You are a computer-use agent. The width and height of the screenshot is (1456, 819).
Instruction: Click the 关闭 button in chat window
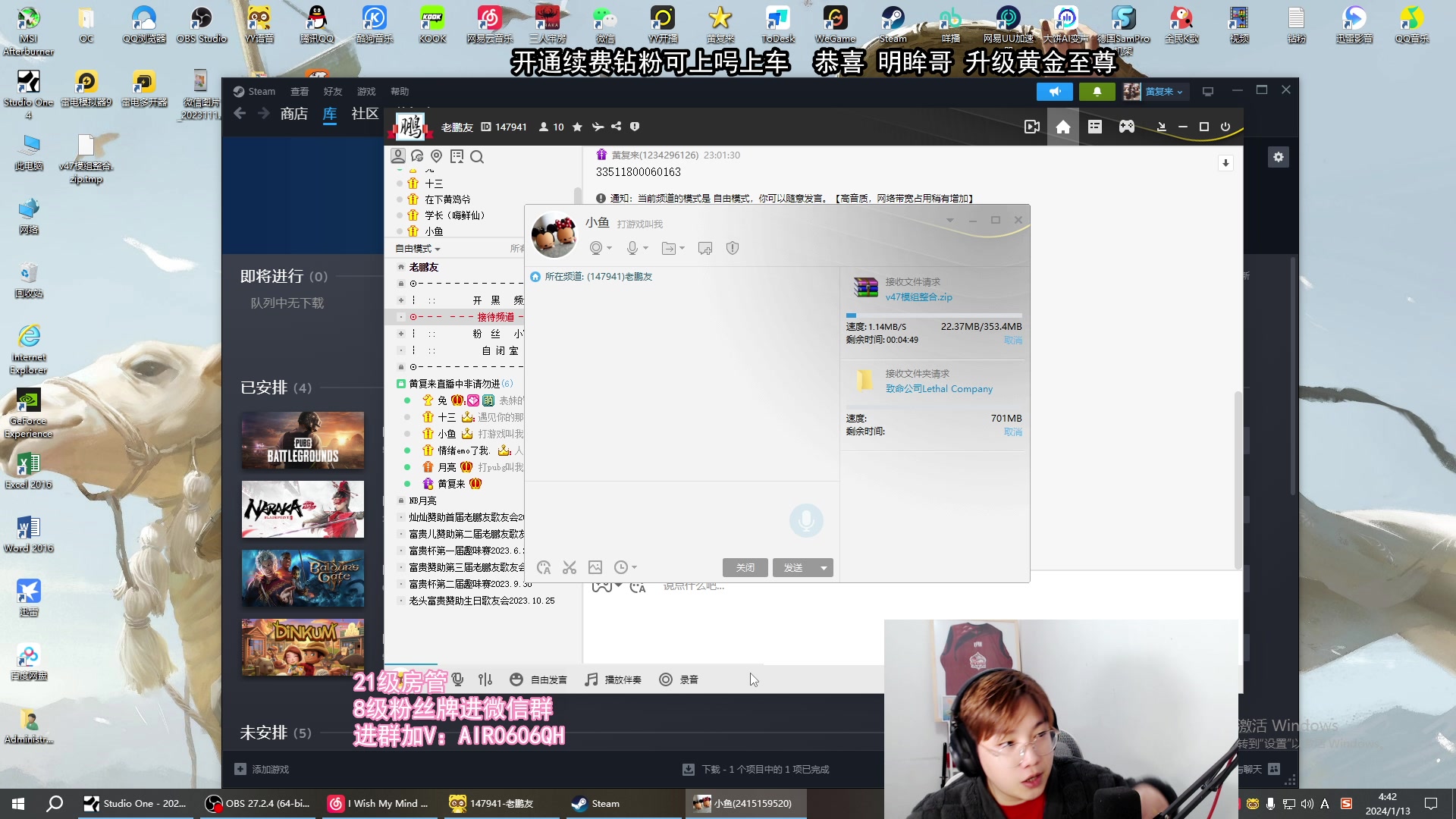click(745, 568)
